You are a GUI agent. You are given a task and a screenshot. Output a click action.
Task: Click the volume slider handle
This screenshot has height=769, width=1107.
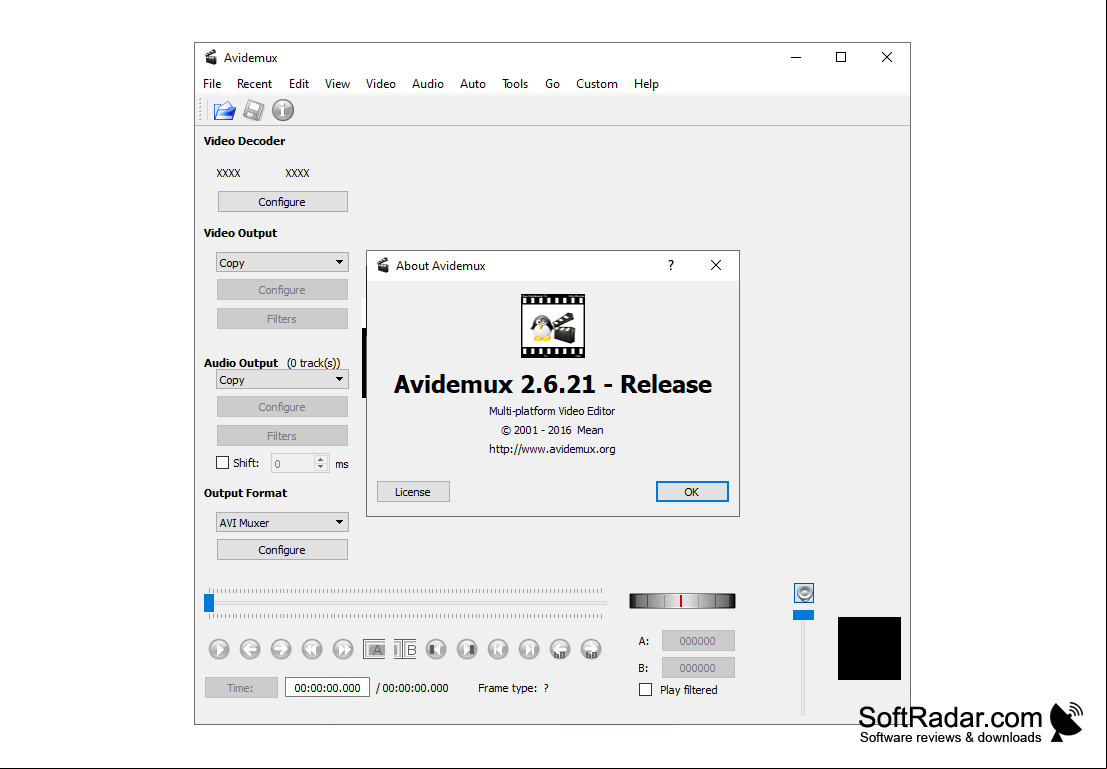803,615
